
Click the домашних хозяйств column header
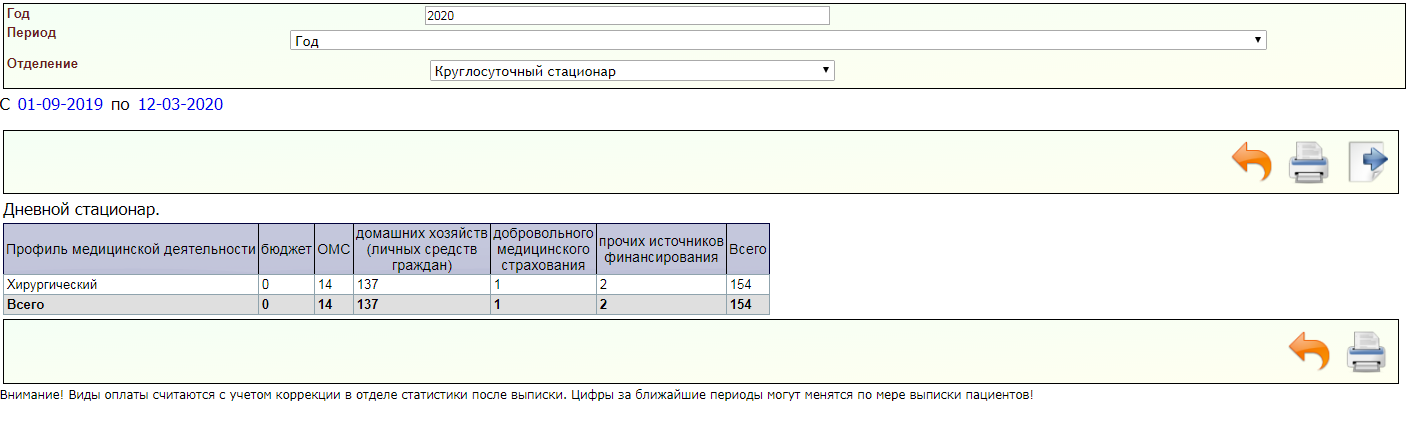(422, 248)
